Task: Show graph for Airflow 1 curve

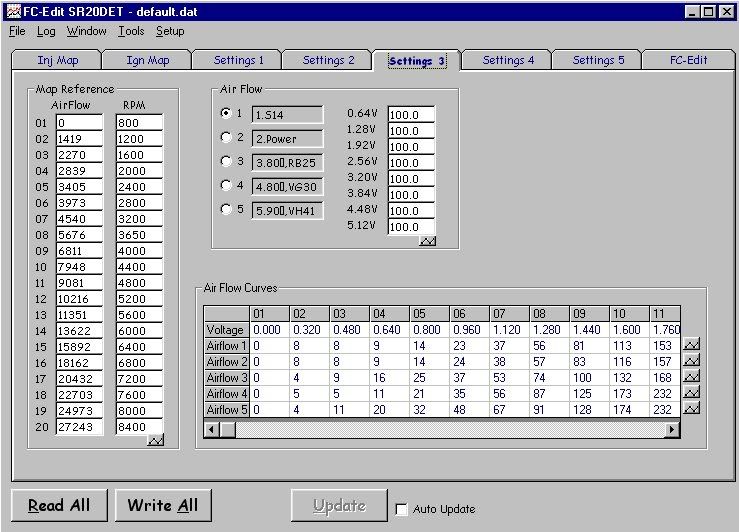Action: click(691, 344)
